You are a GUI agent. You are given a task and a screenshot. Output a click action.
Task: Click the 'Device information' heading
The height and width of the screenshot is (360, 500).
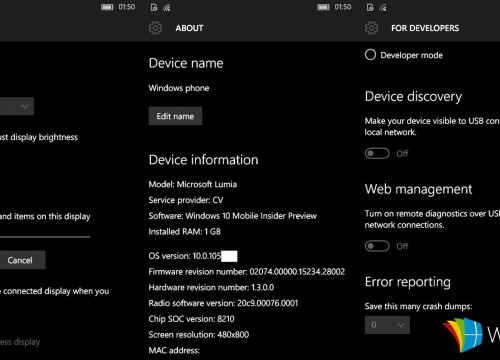[x=203, y=160]
